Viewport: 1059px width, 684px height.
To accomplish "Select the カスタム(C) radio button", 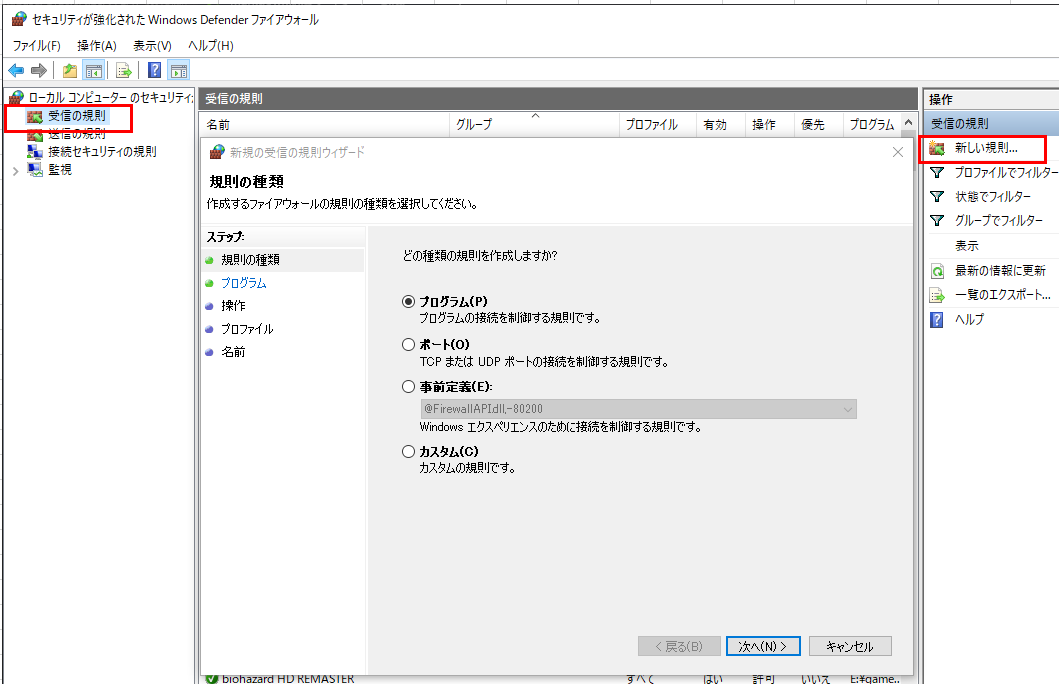I will [x=408, y=451].
